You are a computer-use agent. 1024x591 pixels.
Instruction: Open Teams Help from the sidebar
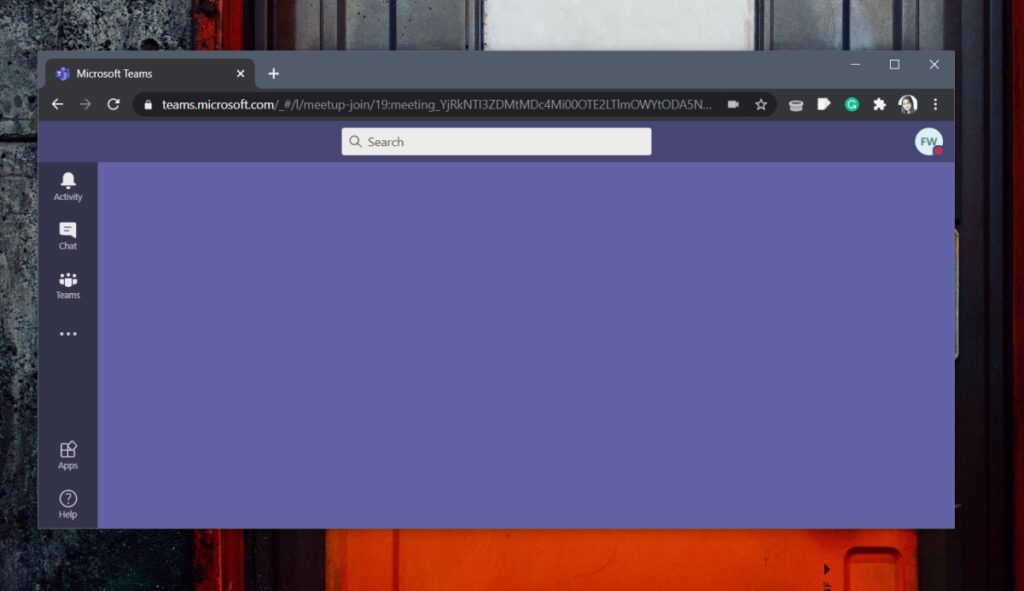click(x=67, y=501)
